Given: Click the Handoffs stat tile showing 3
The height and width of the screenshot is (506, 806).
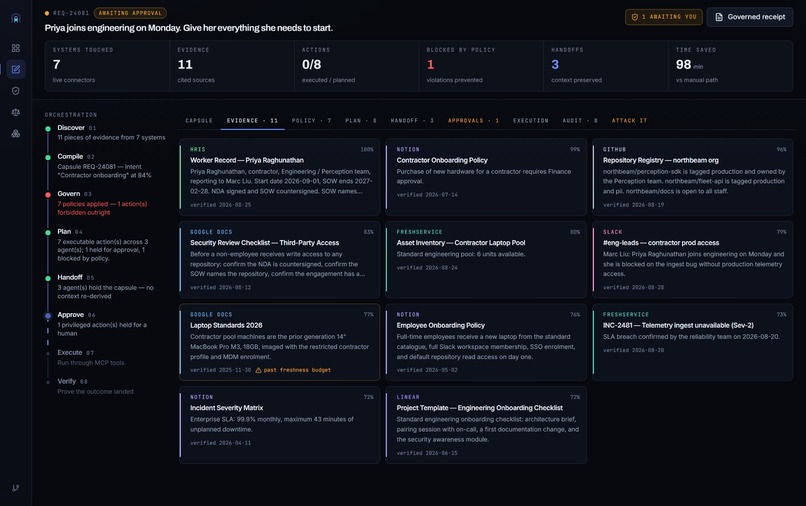Looking at the screenshot, I should coord(606,66).
